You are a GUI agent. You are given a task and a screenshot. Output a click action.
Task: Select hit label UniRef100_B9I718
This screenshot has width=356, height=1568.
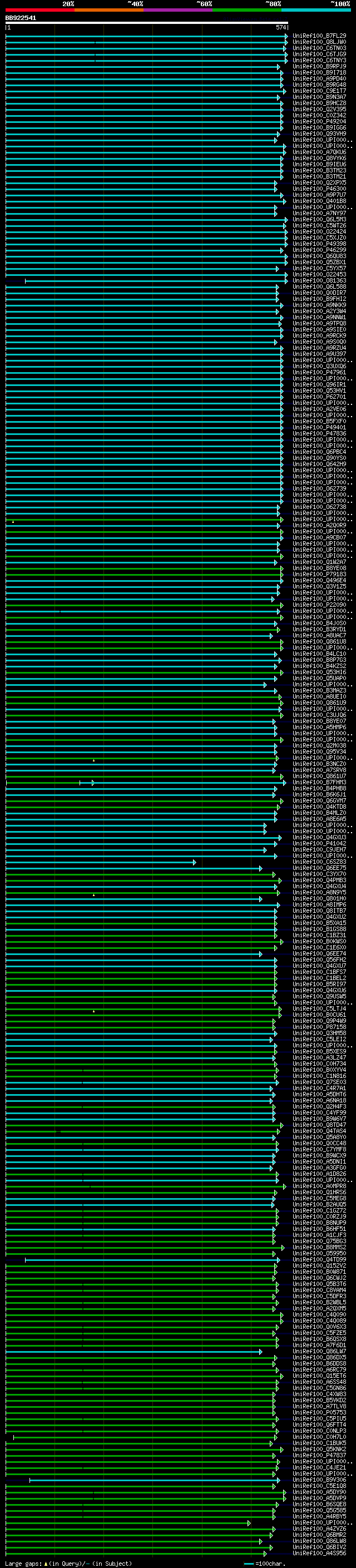click(319, 72)
